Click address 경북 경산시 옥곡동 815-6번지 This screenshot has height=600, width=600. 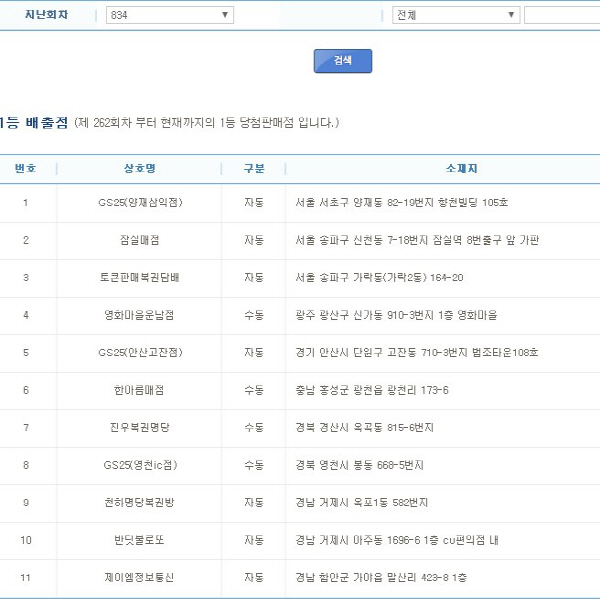(364, 427)
